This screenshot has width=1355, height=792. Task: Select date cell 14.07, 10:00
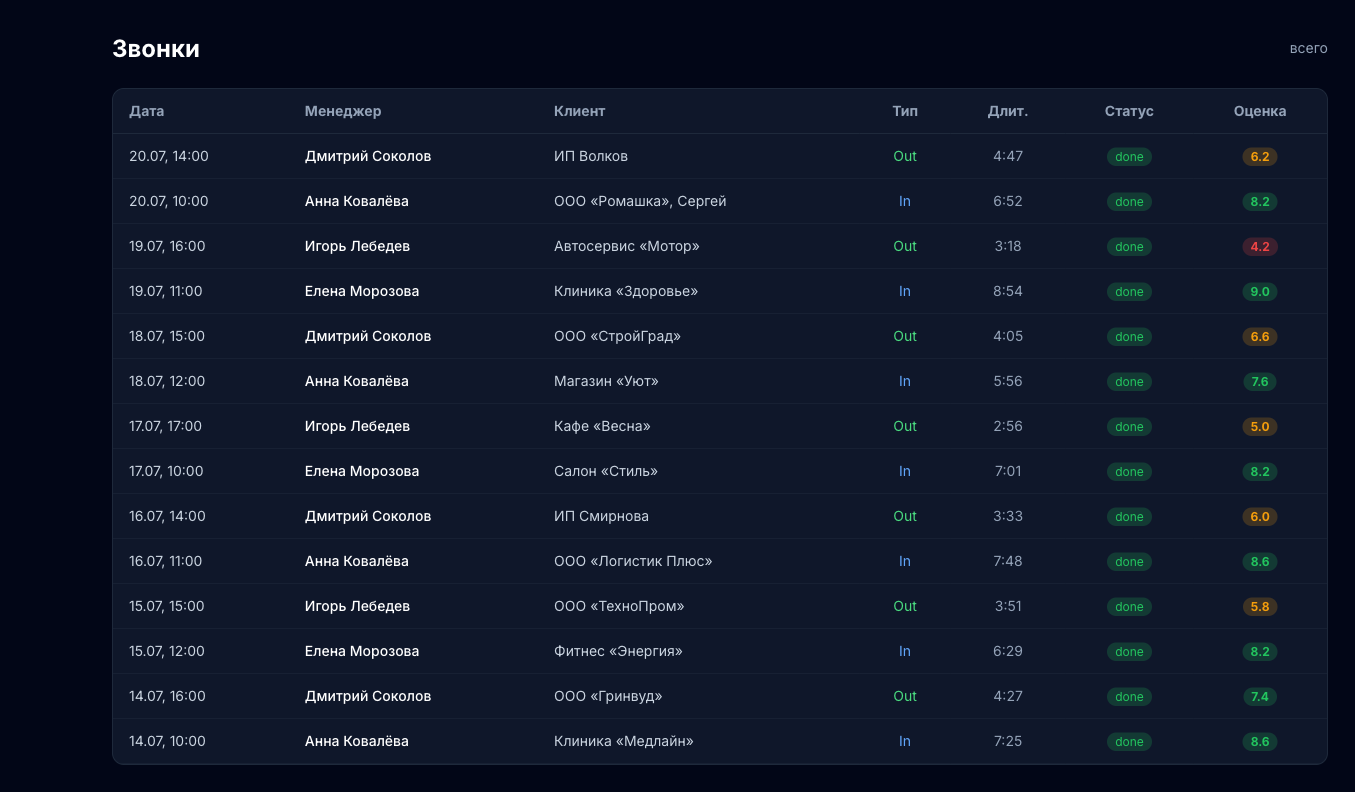tap(167, 741)
